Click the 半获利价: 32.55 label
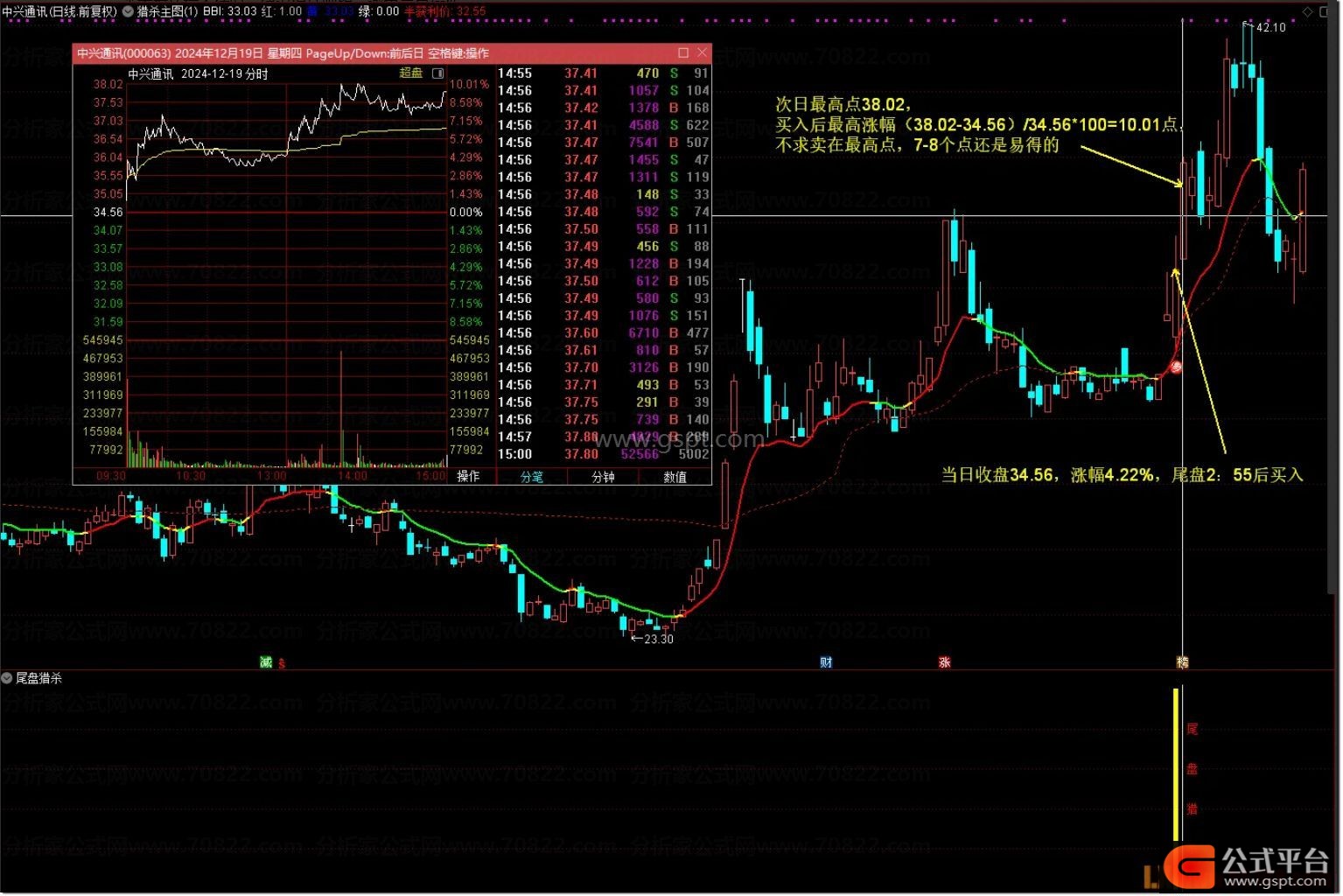Viewport: 1343px width, 896px height. click(x=444, y=11)
